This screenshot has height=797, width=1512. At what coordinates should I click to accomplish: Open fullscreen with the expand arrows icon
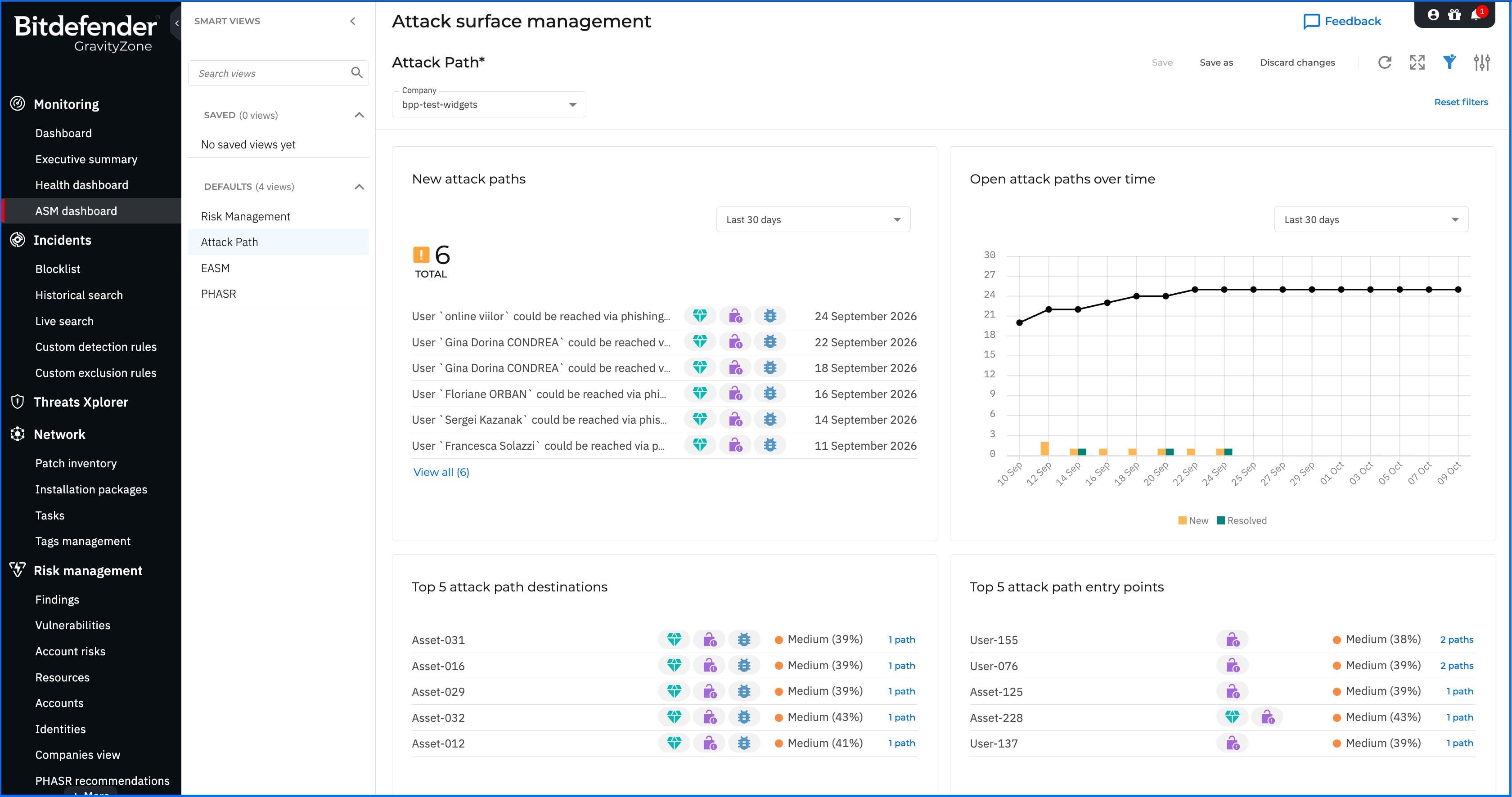(1417, 62)
